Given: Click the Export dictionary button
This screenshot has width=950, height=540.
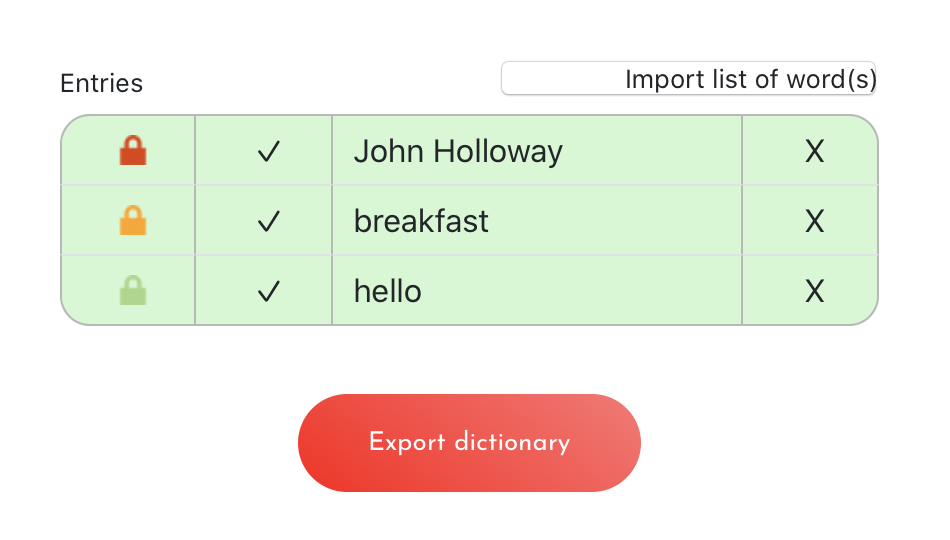Looking at the screenshot, I should coord(469,442).
